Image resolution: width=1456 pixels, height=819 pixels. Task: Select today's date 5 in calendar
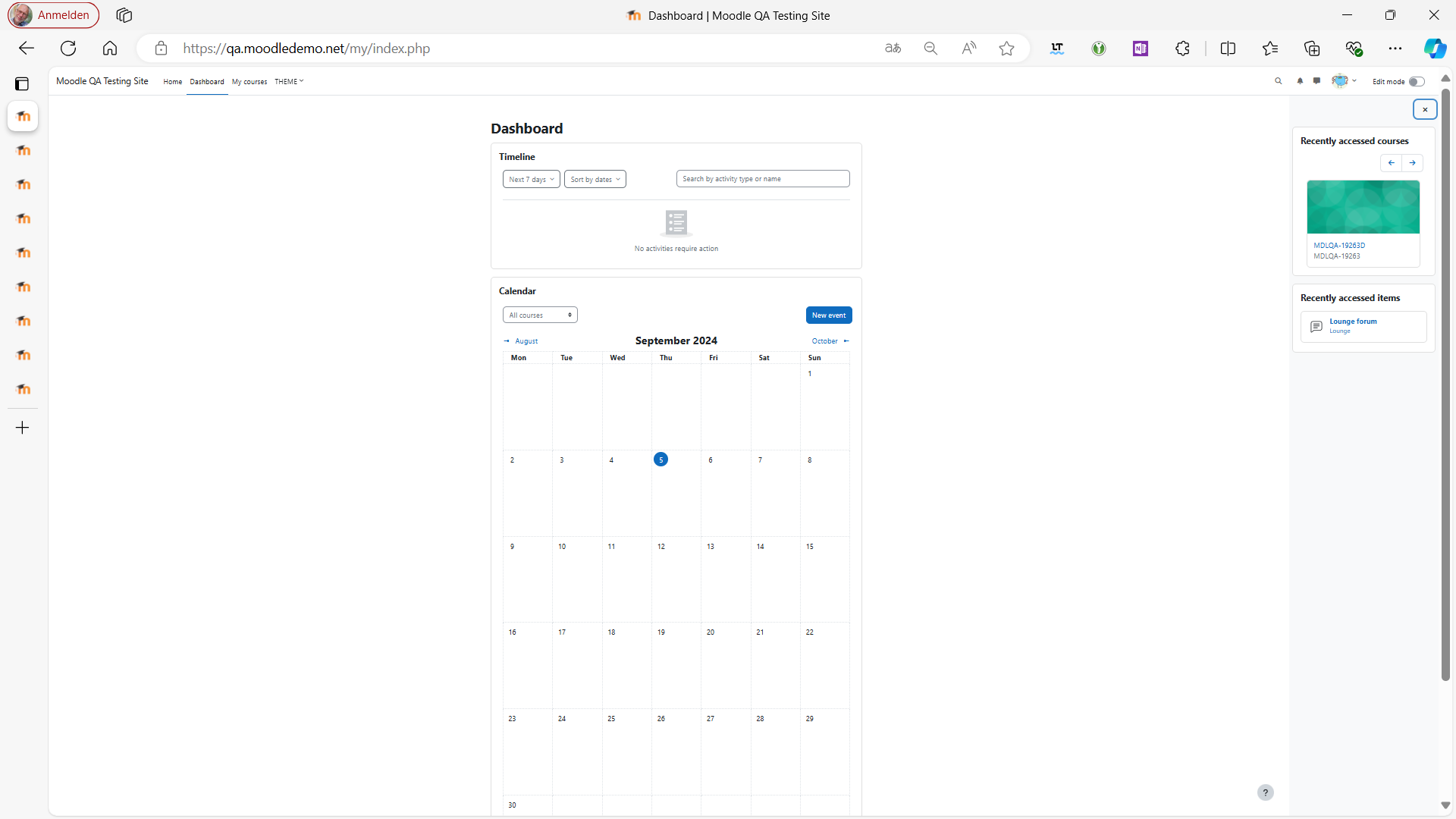(661, 460)
